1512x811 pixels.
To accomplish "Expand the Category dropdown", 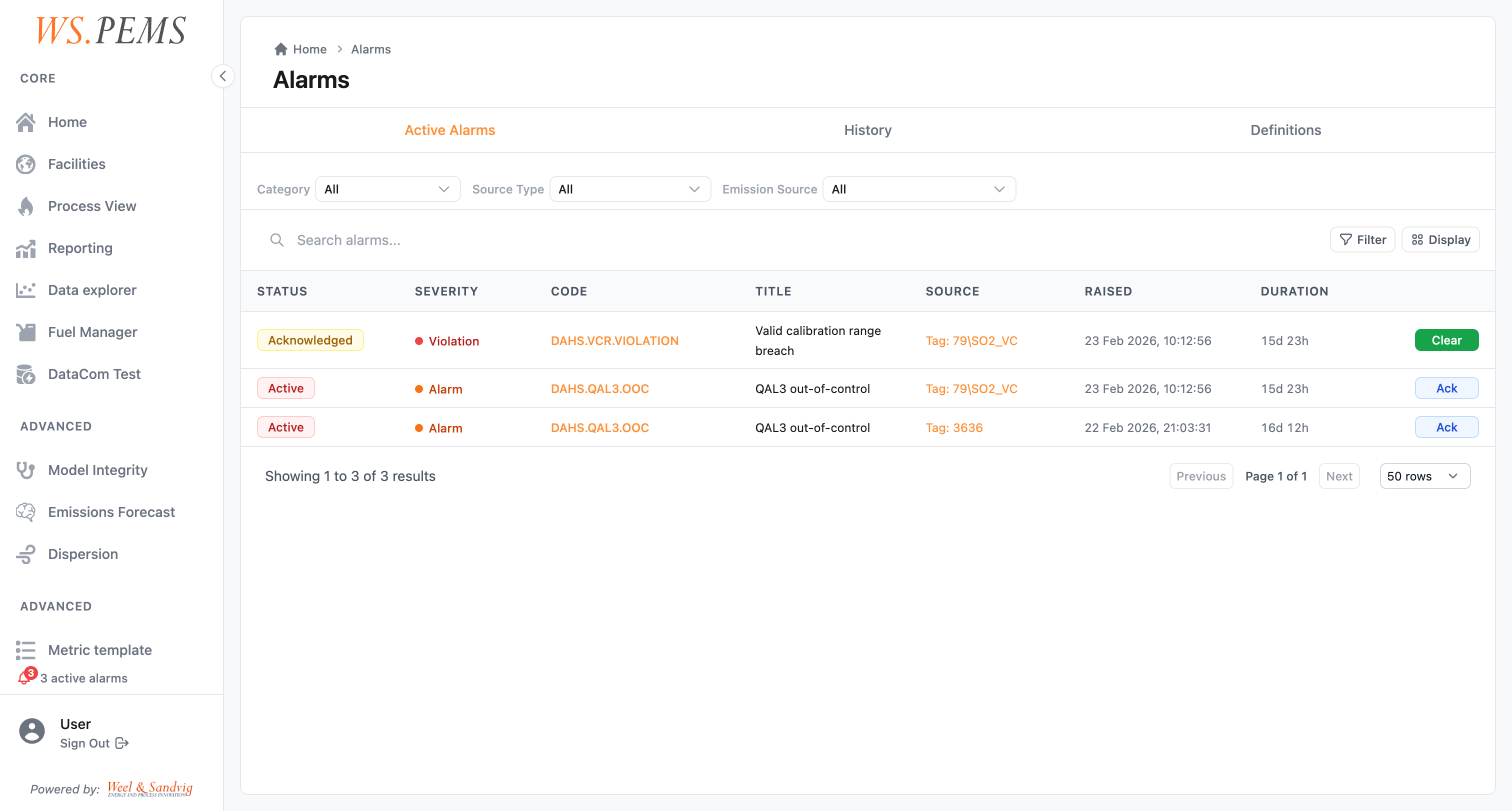I will click(x=387, y=189).
